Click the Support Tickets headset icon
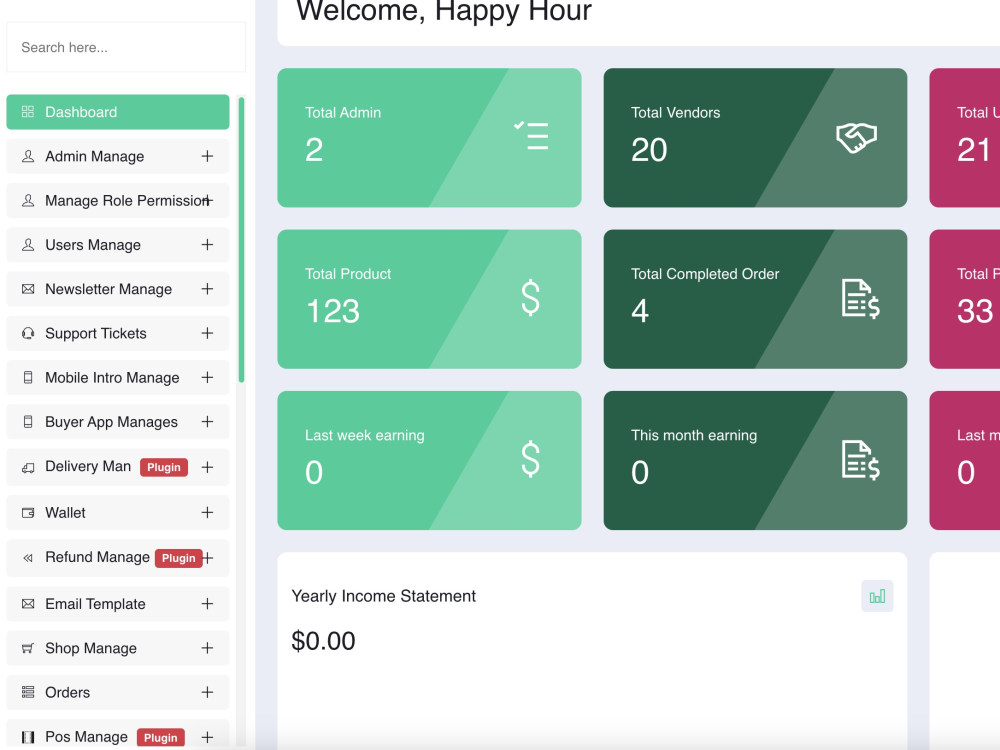Viewport: 1000px width, 750px height. pos(27,333)
